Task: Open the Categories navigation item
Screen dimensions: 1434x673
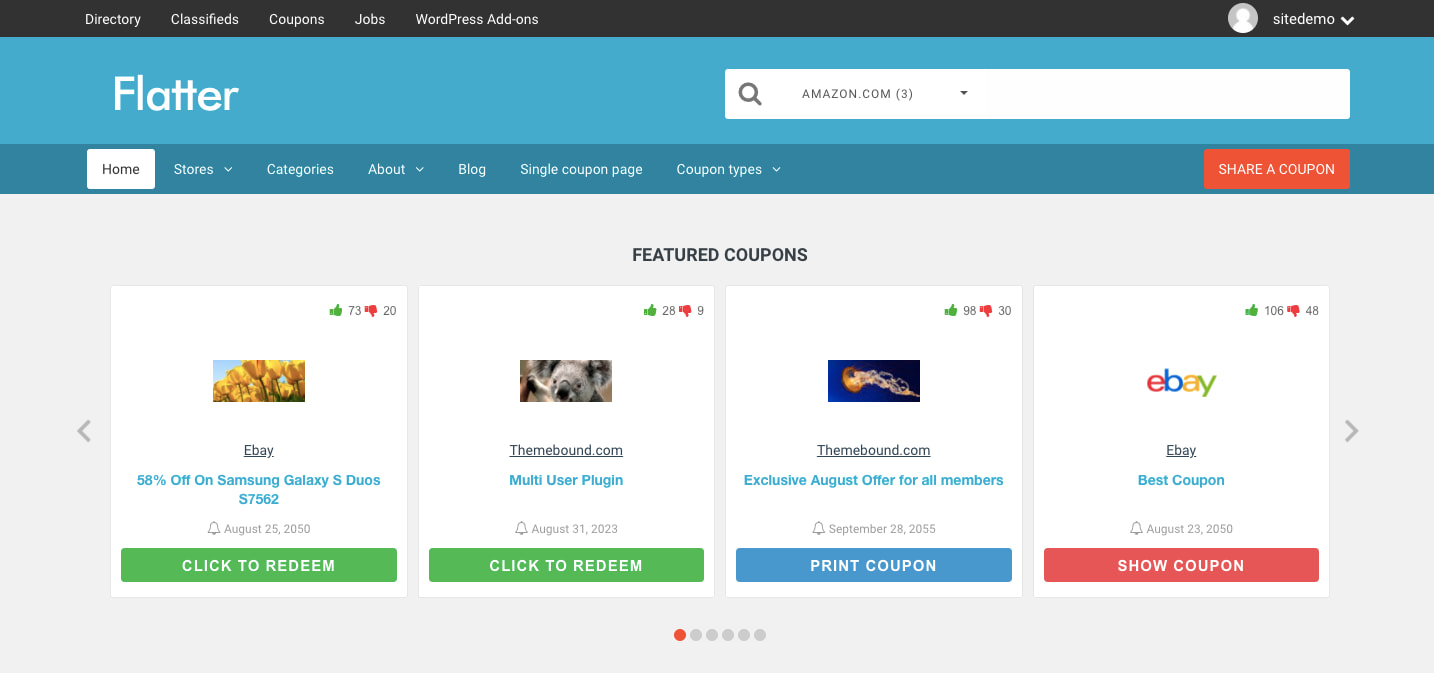Action: (x=300, y=169)
